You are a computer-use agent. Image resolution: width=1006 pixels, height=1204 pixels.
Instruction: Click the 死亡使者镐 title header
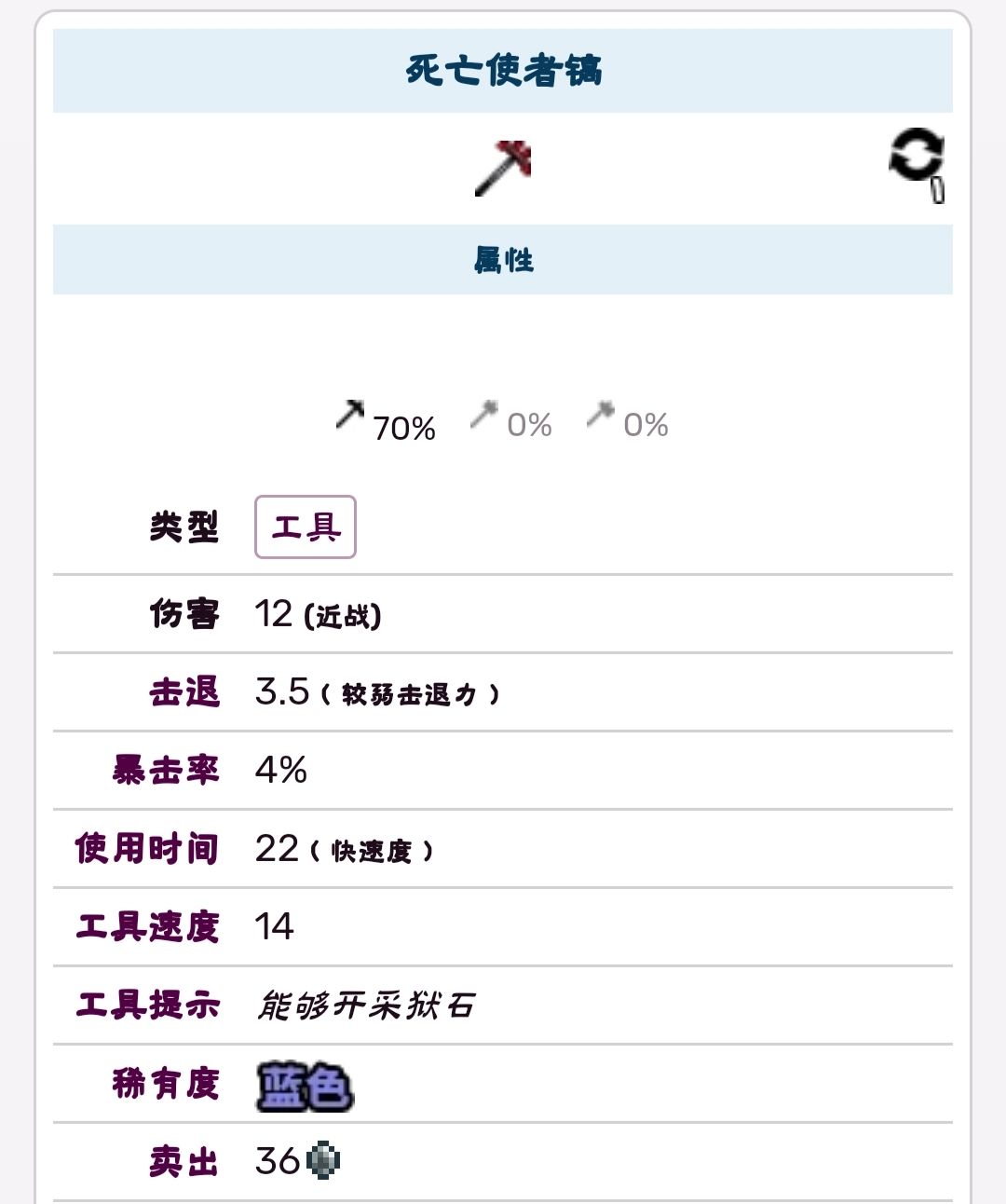tap(503, 71)
